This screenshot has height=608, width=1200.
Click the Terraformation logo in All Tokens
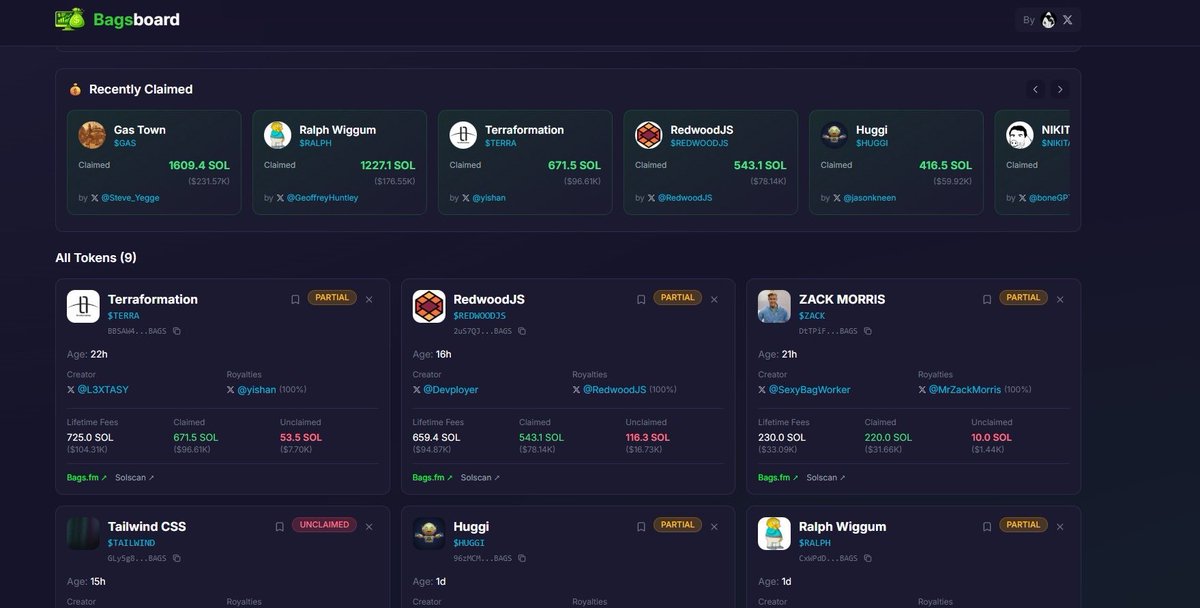coord(83,307)
